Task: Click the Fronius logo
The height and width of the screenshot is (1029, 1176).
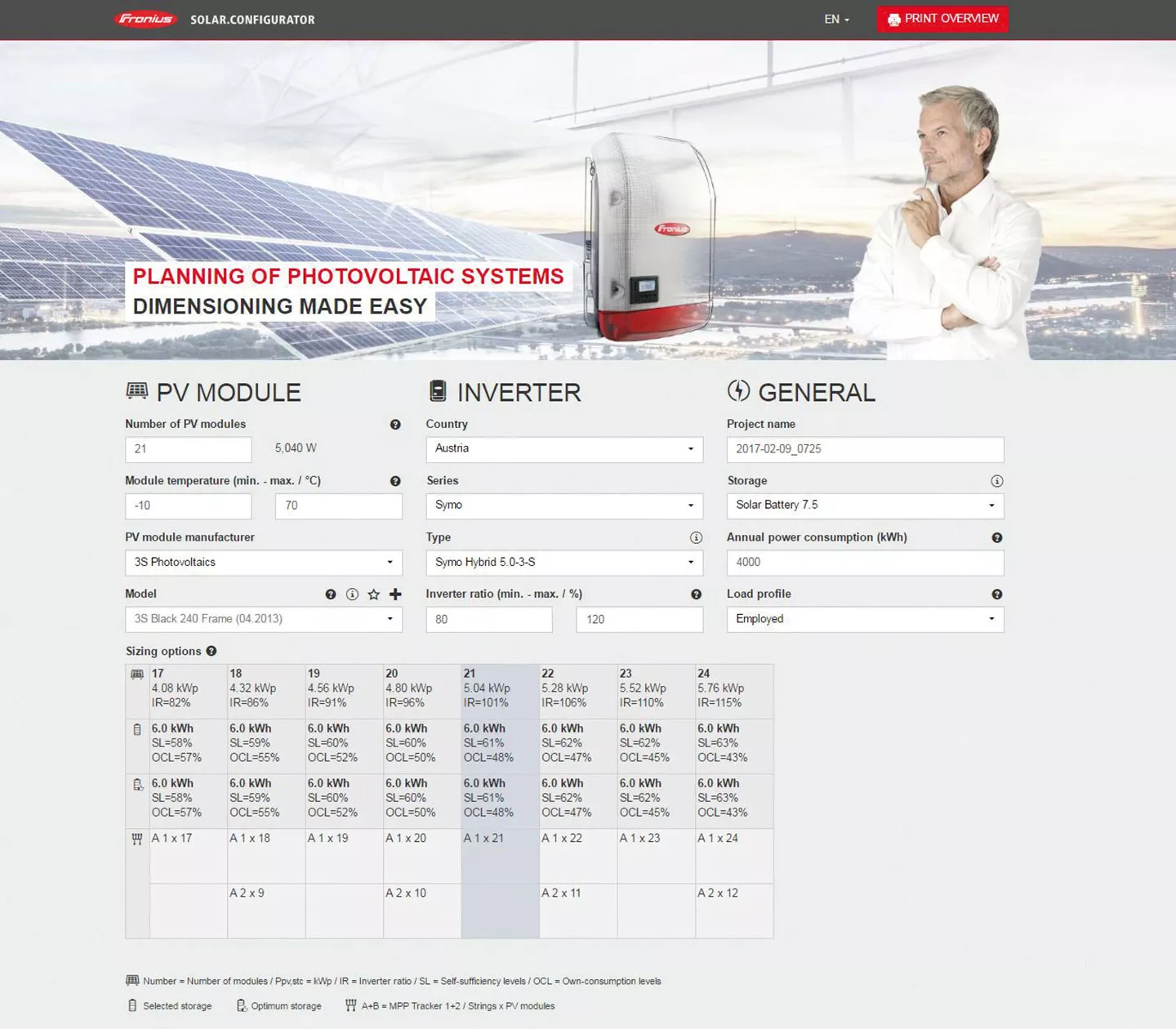Action: click(145, 19)
